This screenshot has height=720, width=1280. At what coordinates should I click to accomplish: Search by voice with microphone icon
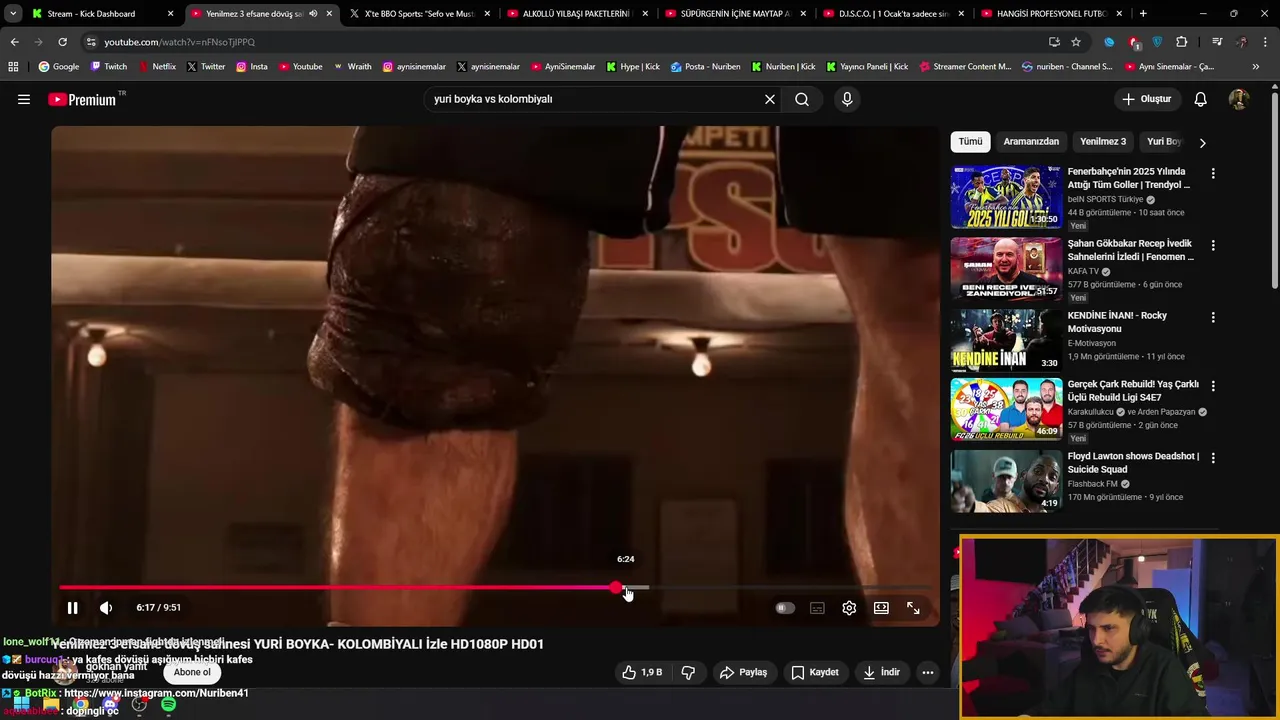click(847, 99)
